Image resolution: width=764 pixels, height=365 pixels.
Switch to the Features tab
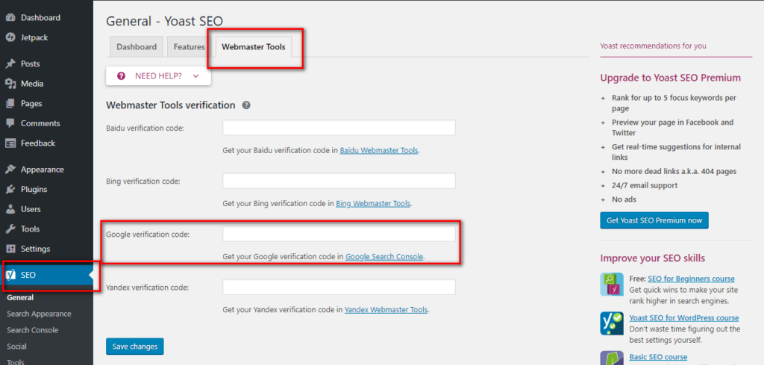pos(189,47)
